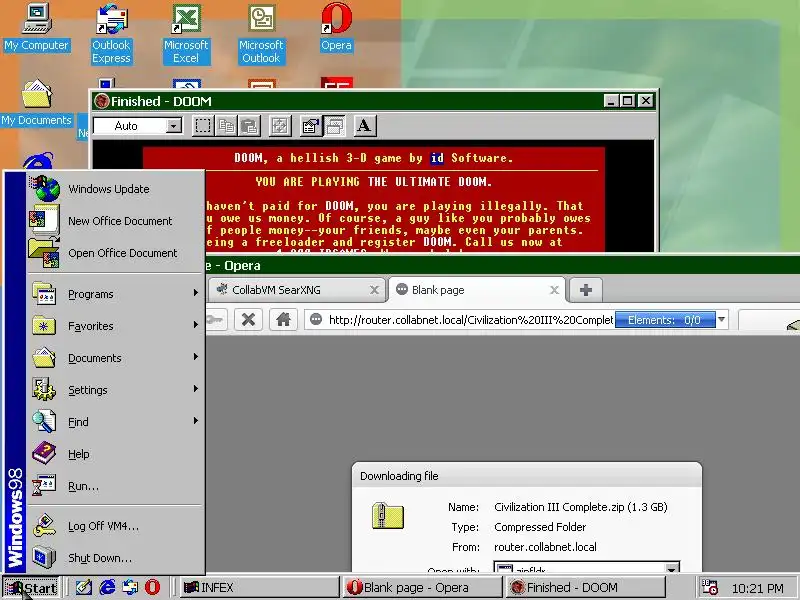Select Shut Down... in Start menu

tap(116, 558)
